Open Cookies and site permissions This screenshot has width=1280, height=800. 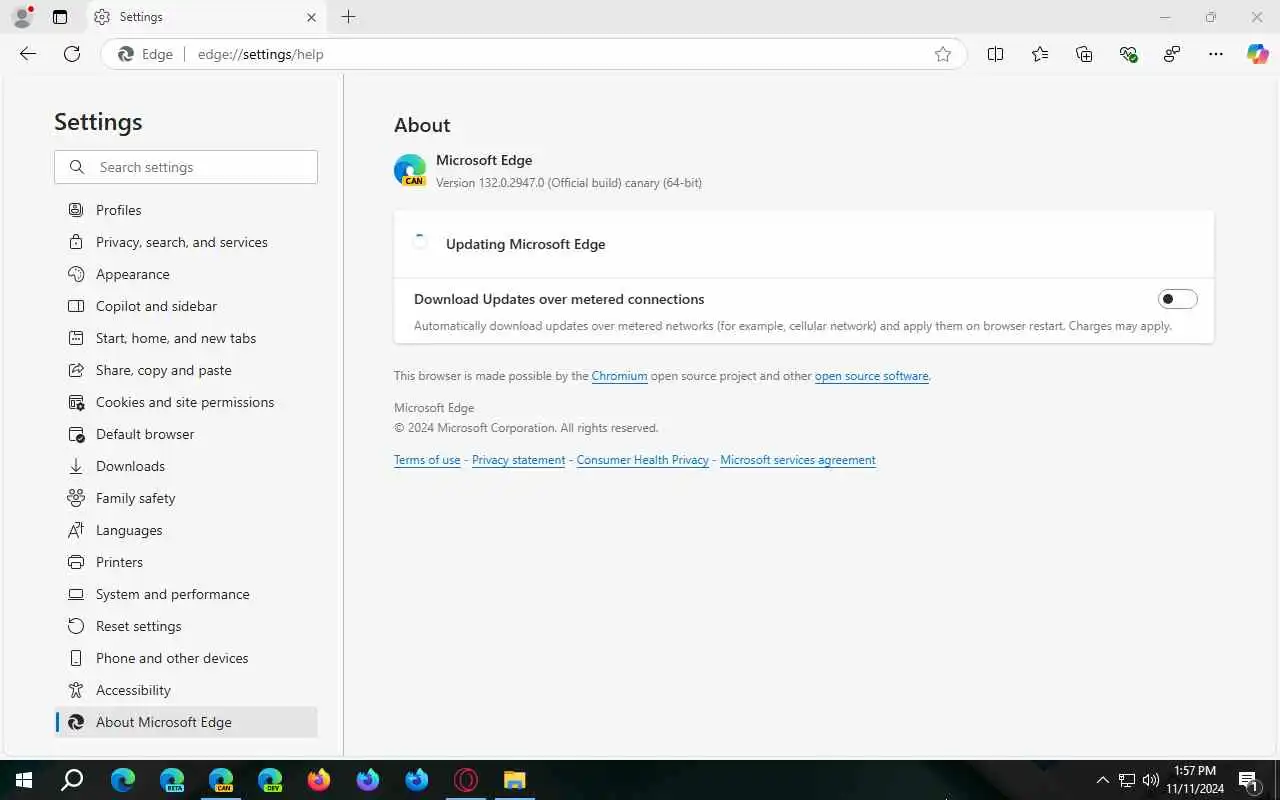(186, 402)
